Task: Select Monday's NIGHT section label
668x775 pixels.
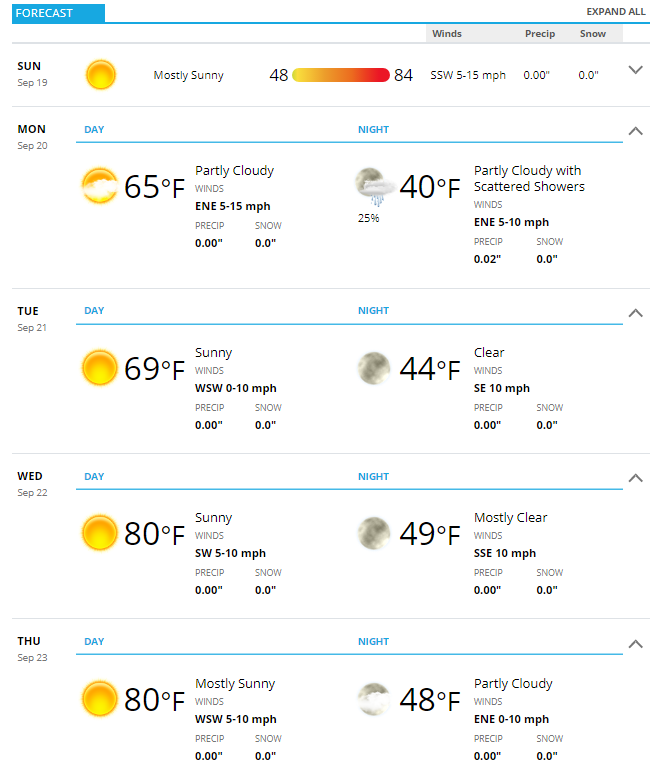Action: coord(374,129)
